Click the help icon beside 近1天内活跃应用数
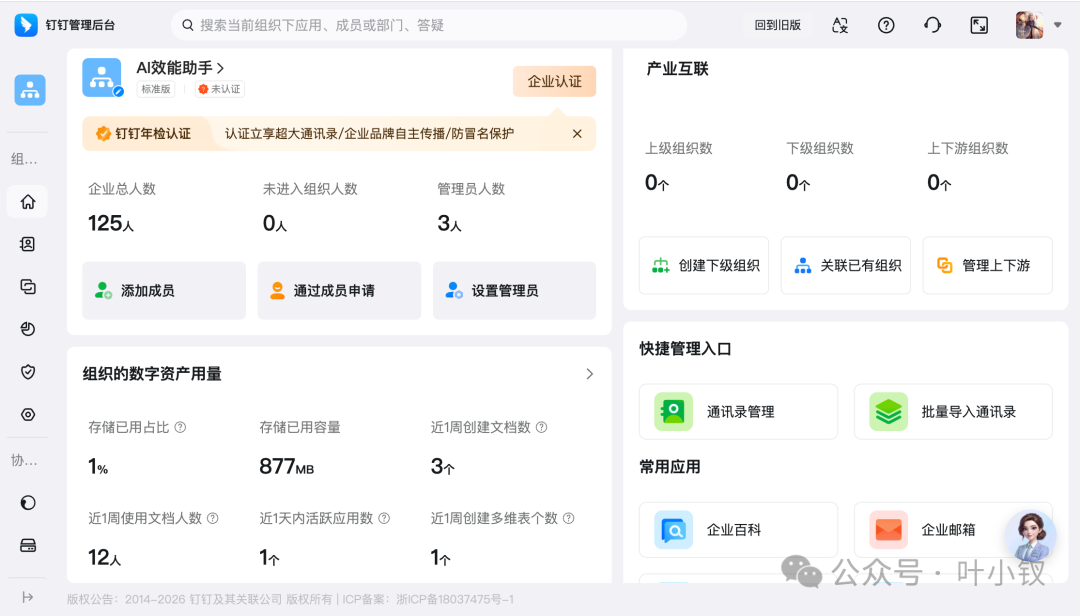The height and width of the screenshot is (616, 1080). tap(384, 518)
